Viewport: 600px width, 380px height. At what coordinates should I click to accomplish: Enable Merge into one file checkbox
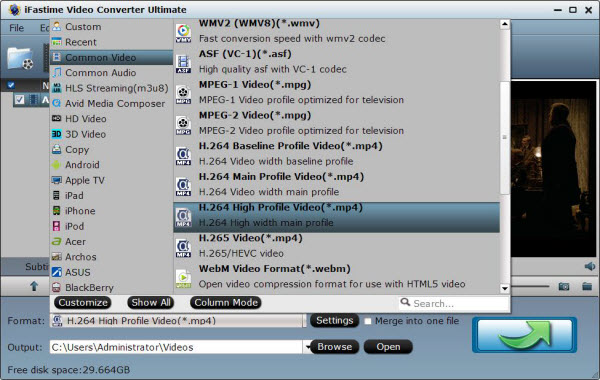(368, 321)
